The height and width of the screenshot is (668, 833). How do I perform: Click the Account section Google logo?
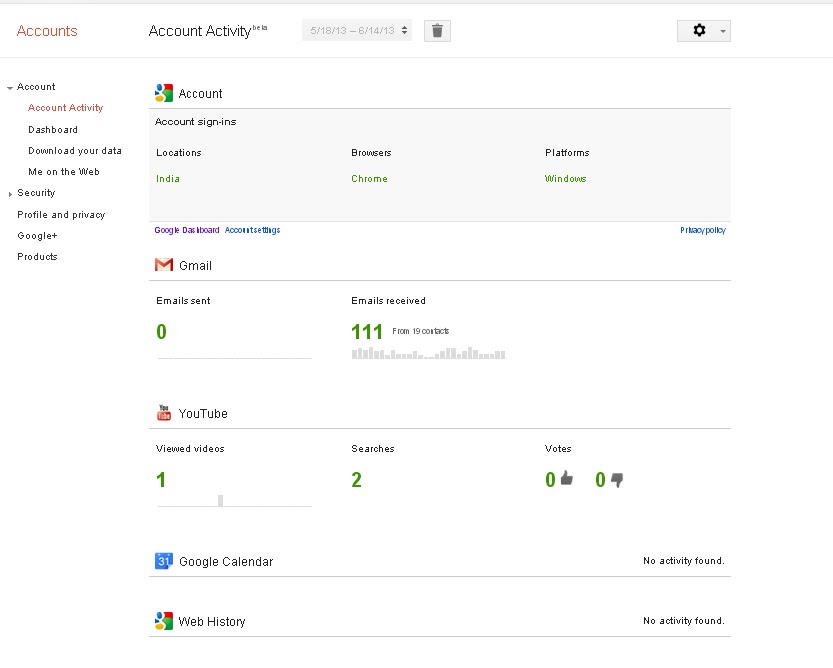point(163,91)
